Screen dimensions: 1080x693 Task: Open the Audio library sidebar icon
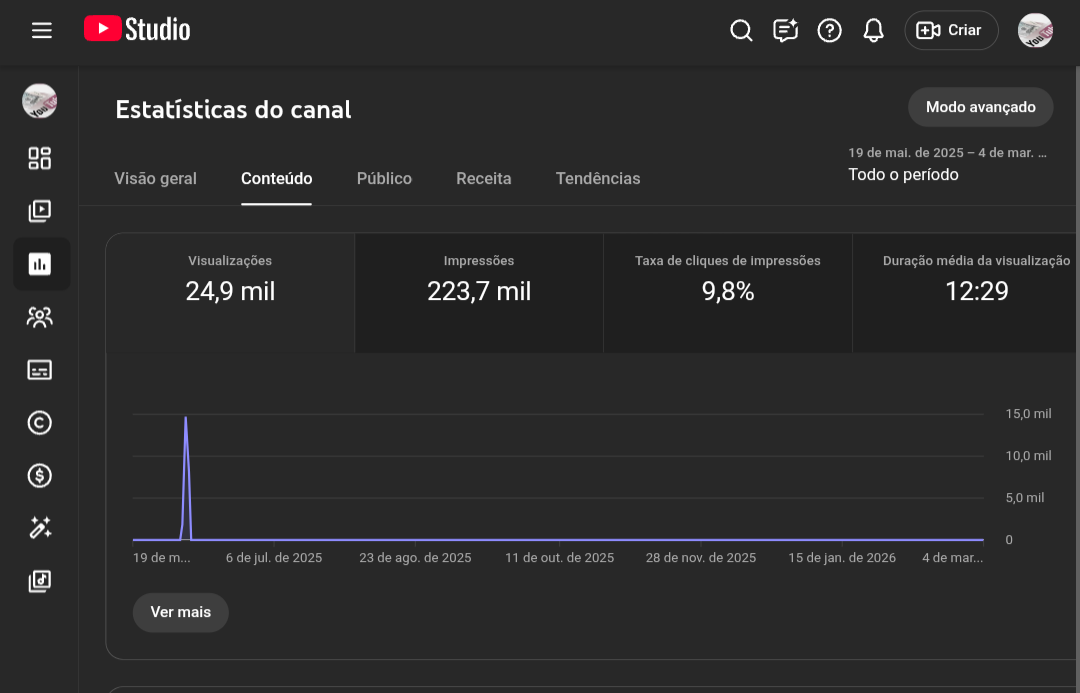coord(39,581)
